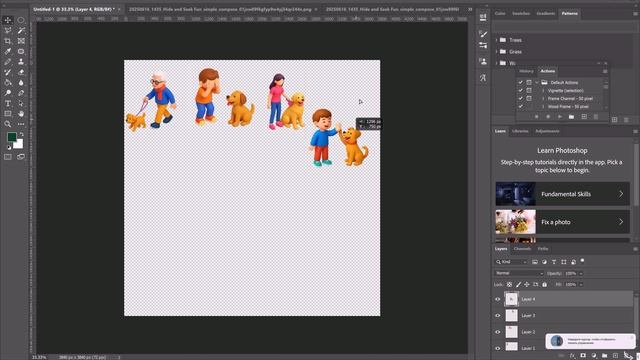Toggle lock all in Layers panel

[x=544, y=284]
